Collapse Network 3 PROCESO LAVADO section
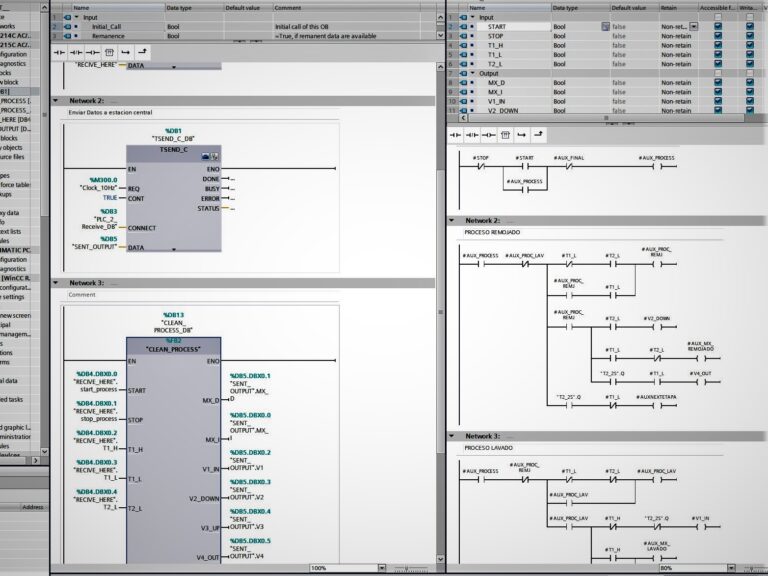Screen dimensions: 768x576 coord(452,436)
